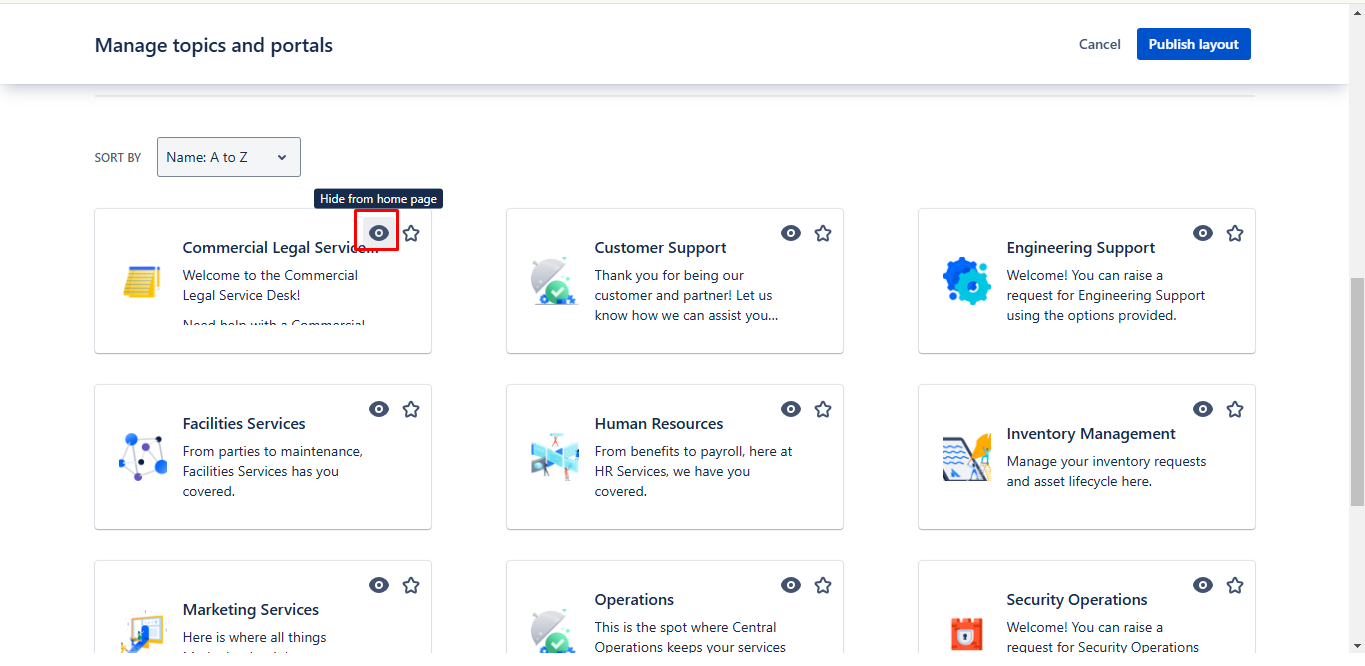
Task: Star the Facilities Services portal
Action: [x=411, y=409]
